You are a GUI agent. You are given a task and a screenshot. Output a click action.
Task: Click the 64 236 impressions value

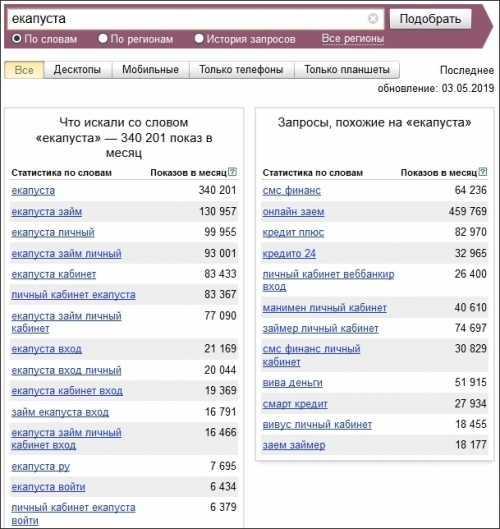point(471,190)
